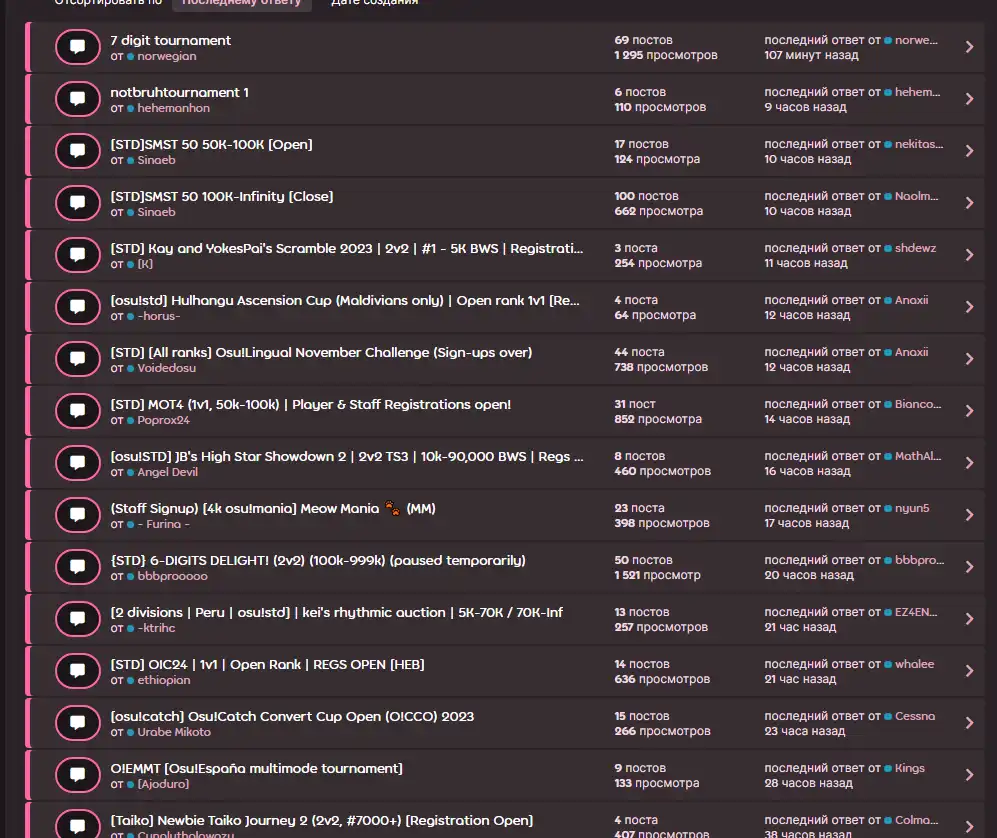Select the thread icon for Osu!Lingual November Challenge
This screenshot has width=997, height=838.
click(78, 359)
